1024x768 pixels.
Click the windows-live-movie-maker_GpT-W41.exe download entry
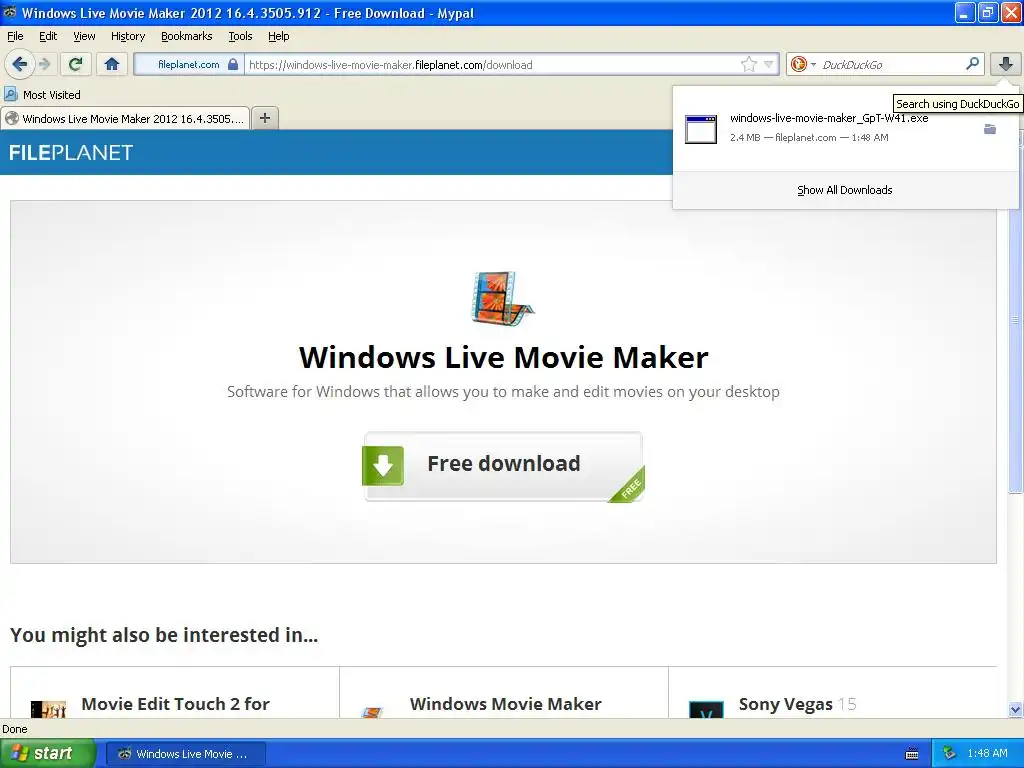pyautogui.click(x=844, y=129)
